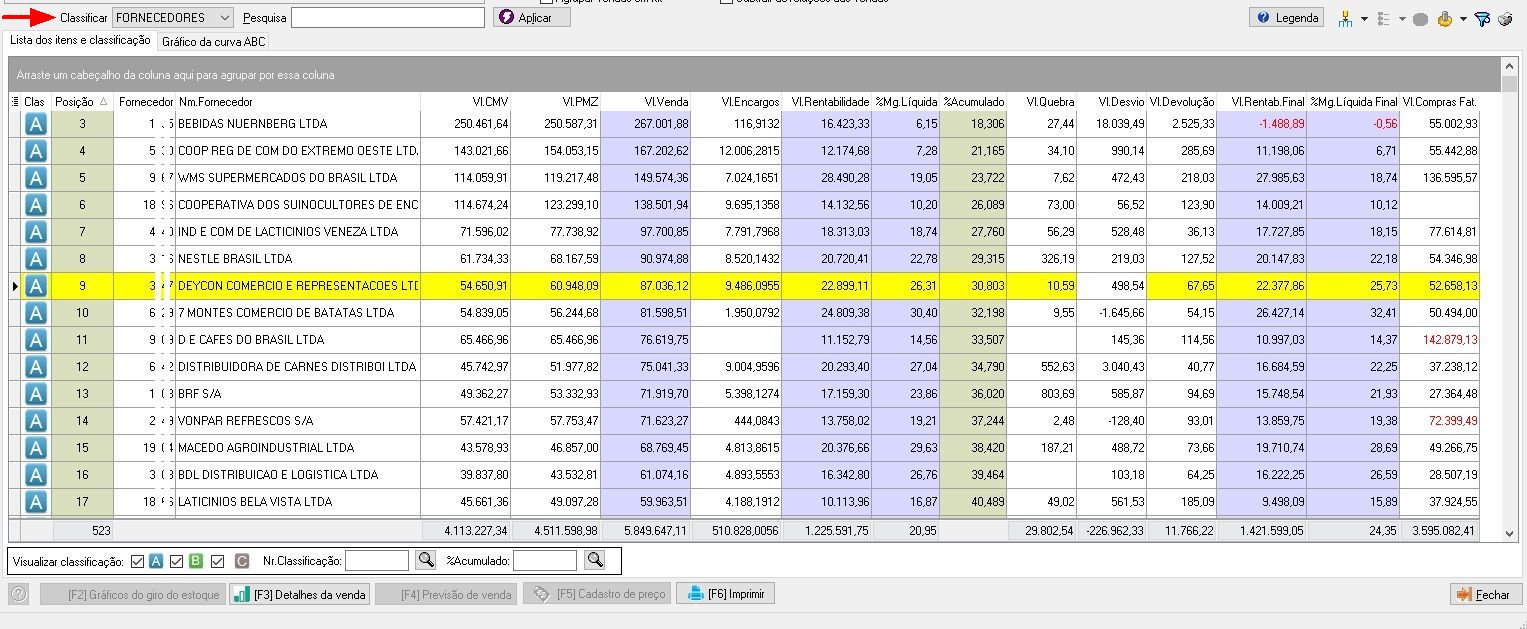Click F2 Gráficos do giro do estoque
This screenshot has width=1527, height=629.
[133, 594]
